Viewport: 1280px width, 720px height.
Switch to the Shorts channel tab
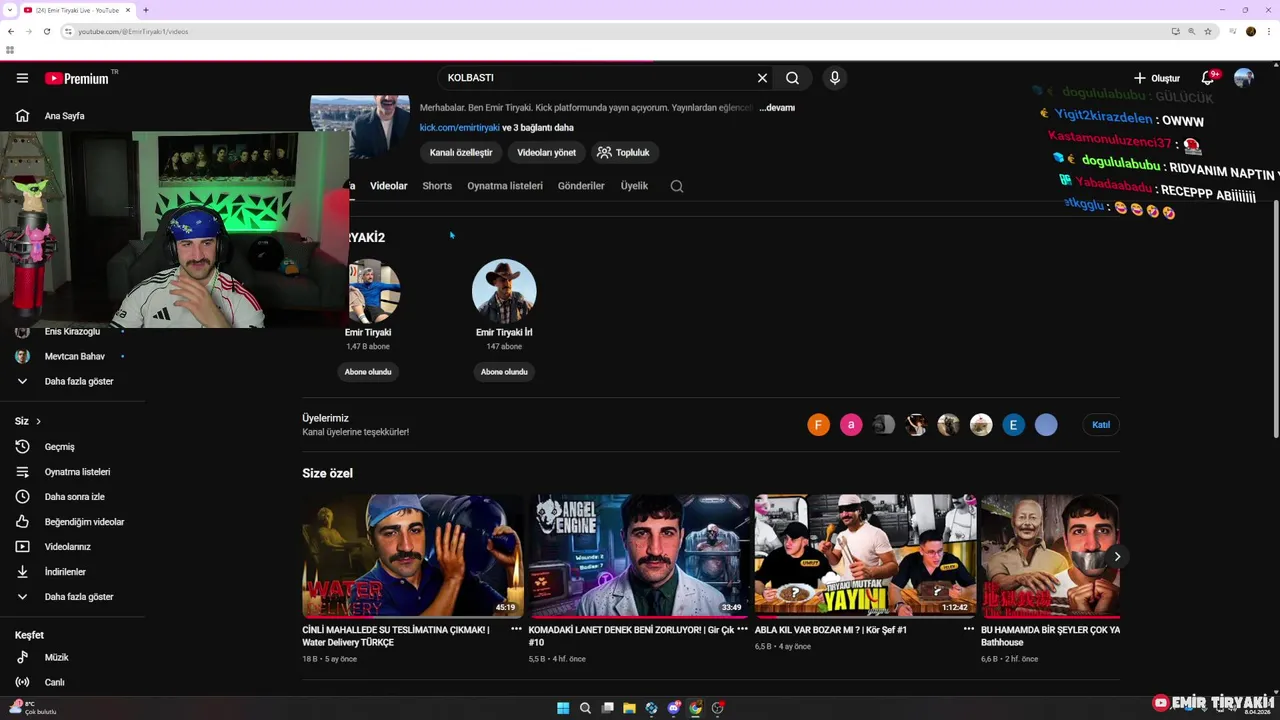437,186
